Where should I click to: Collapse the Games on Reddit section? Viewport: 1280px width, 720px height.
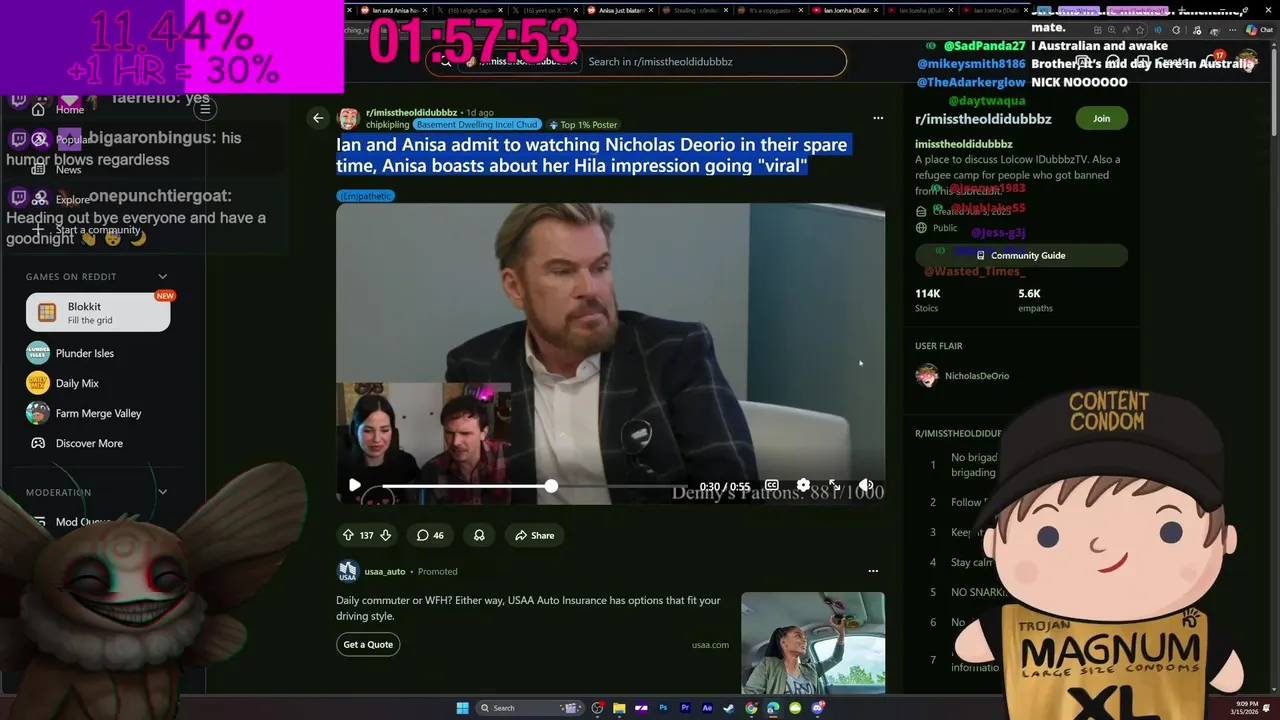pos(163,276)
